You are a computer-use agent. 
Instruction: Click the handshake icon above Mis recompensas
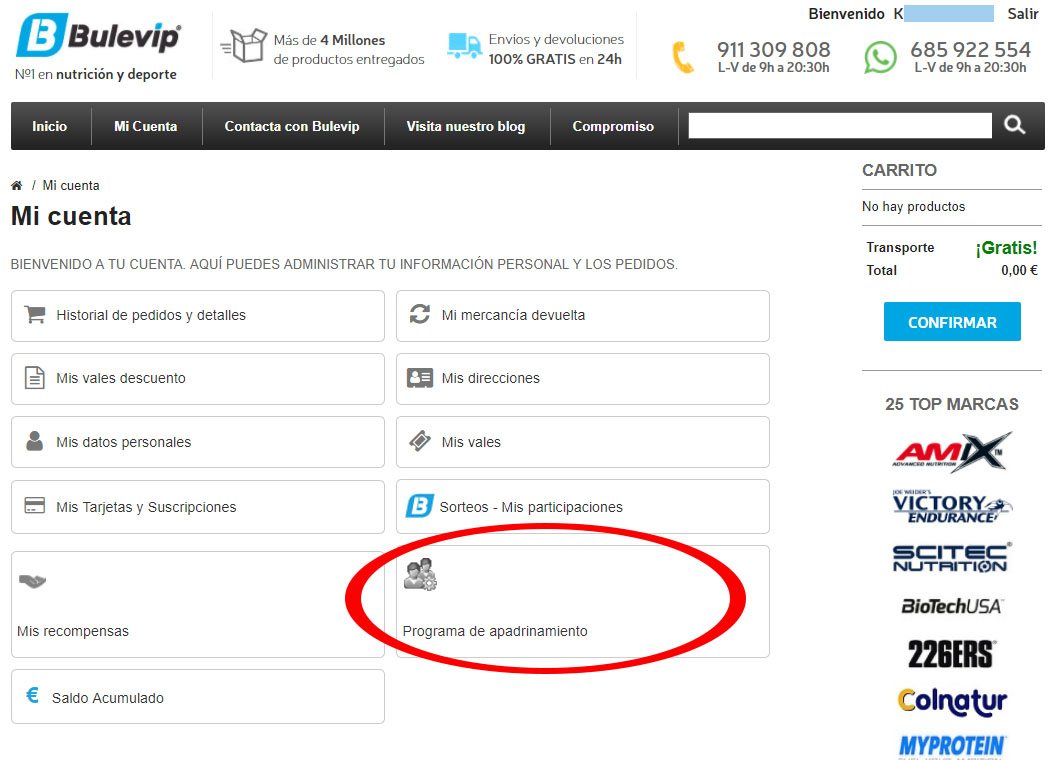coord(32,581)
